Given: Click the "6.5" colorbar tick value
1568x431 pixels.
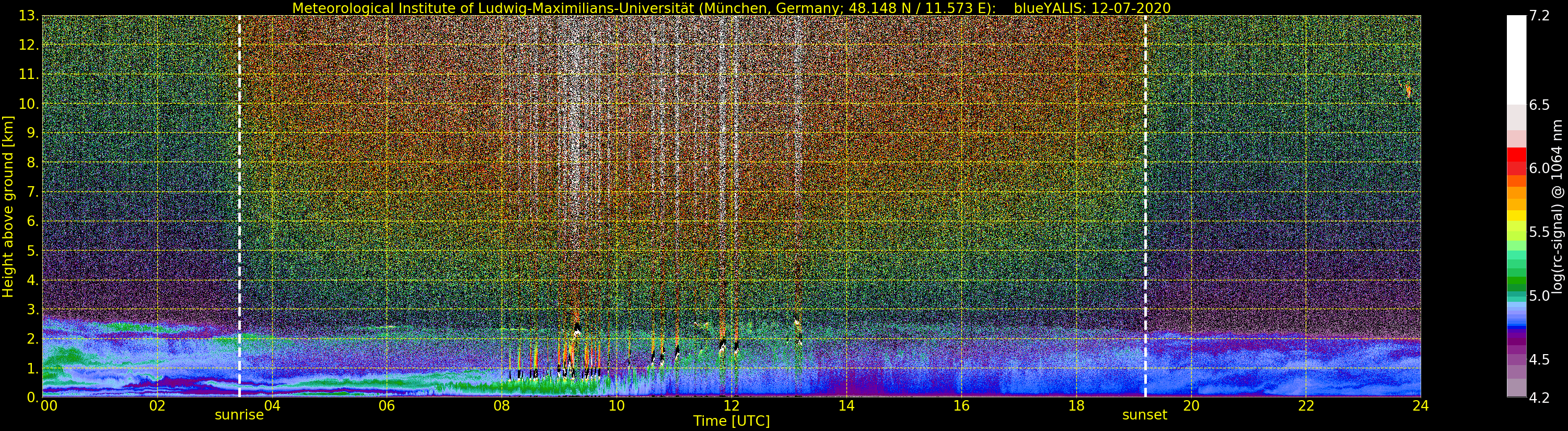Looking at the screenshot, I should 1539,105.
